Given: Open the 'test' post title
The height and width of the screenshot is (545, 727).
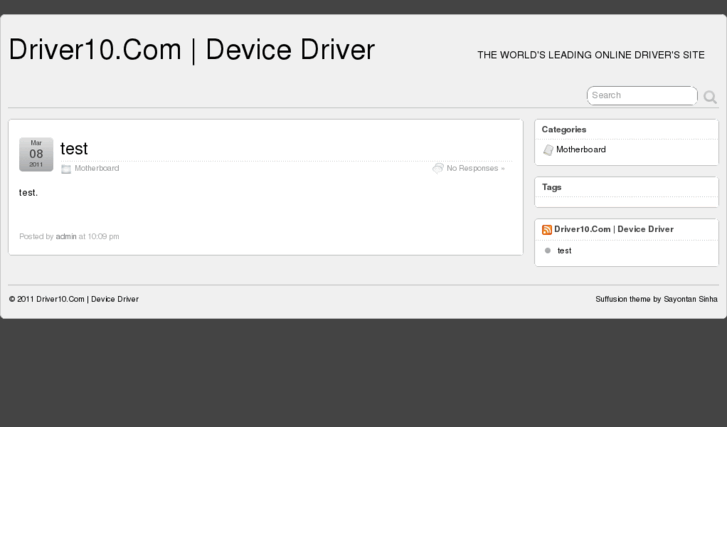Looking at the screenshot, I should click(74, 148).
